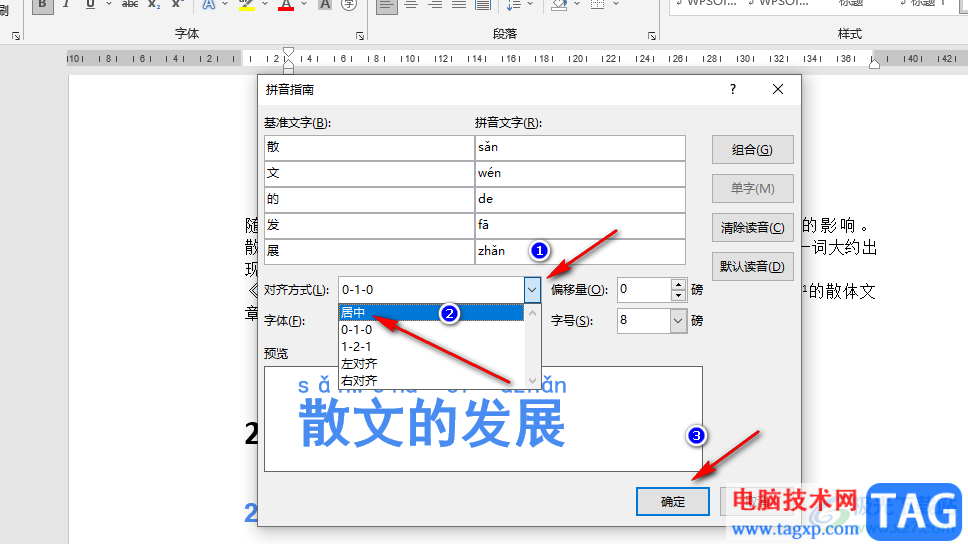Open Font group dialog launcher
The height and width of the screenshot is (544, 968).
pyautogui.click(x=360, y=36)
